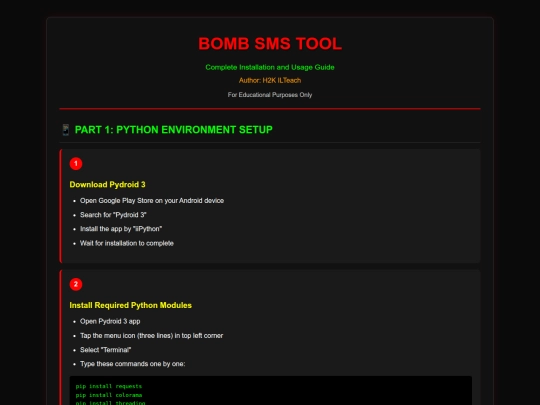Click the red step 2 number badge

(x=76, y=284)
